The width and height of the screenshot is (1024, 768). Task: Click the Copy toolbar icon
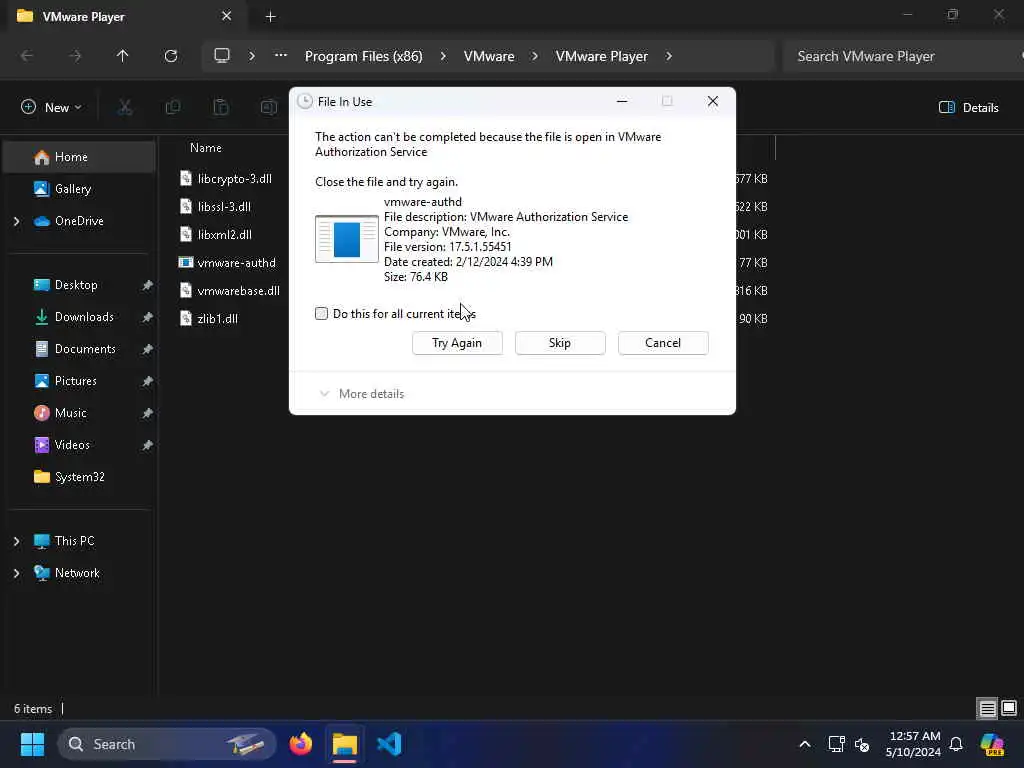click(173, 108)
